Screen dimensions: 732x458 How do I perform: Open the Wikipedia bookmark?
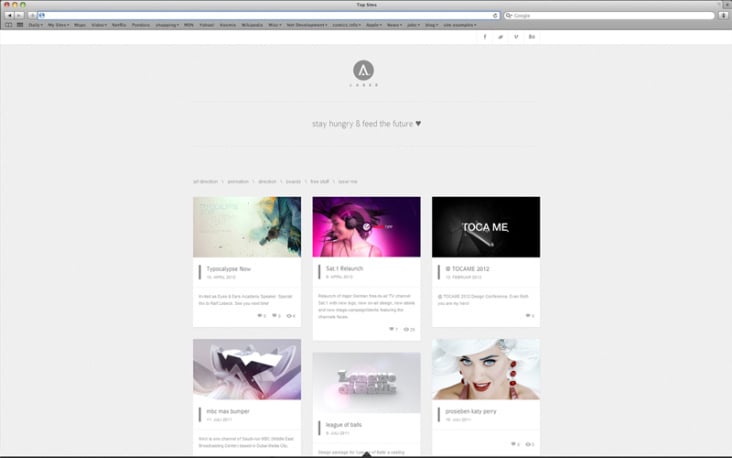pos(252,25)
